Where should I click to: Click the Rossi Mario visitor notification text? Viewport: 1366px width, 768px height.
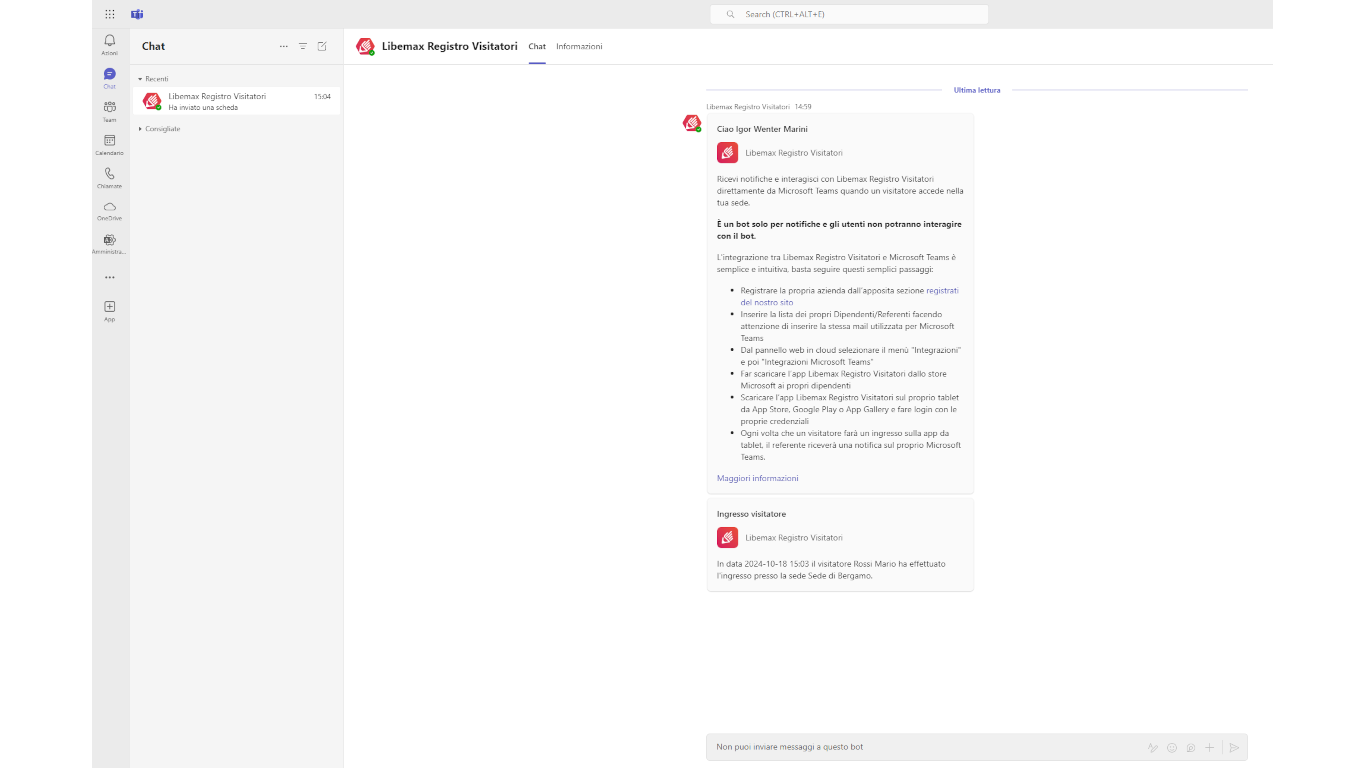point(831,570)
